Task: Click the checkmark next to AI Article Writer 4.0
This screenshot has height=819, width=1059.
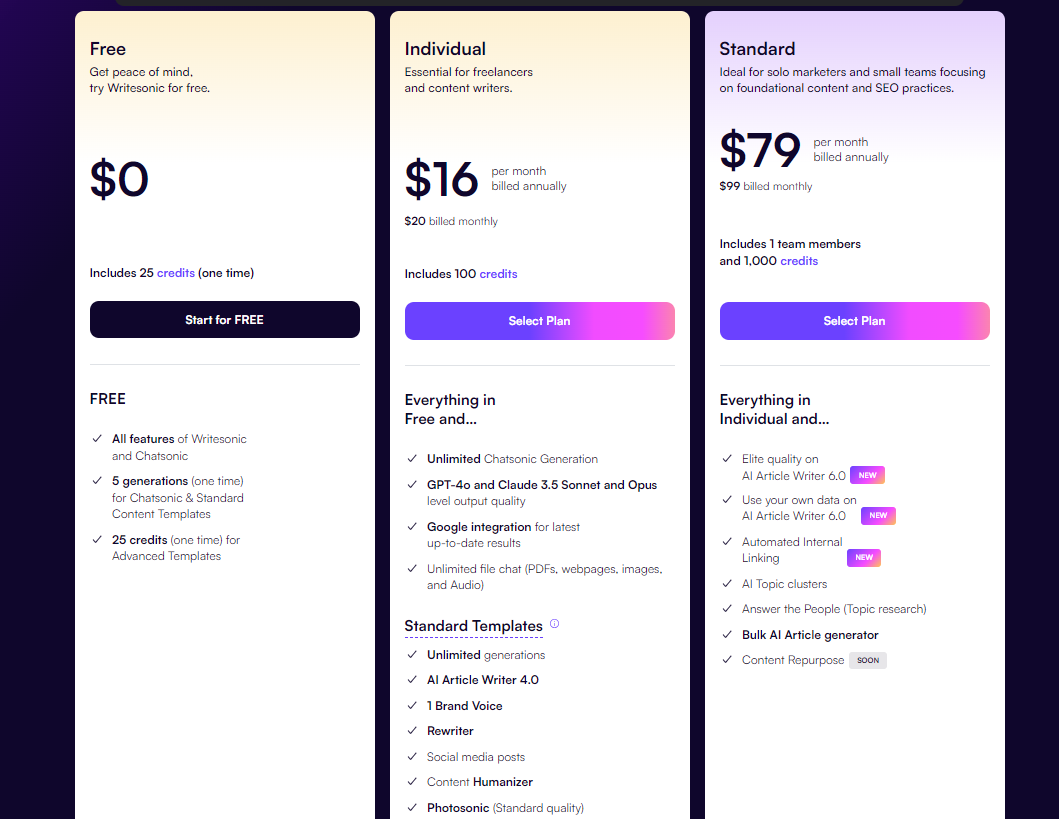Action: [411, 679]
